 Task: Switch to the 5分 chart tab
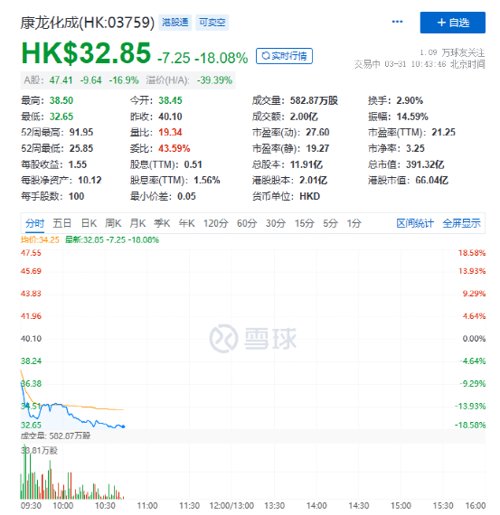(330, 223)
